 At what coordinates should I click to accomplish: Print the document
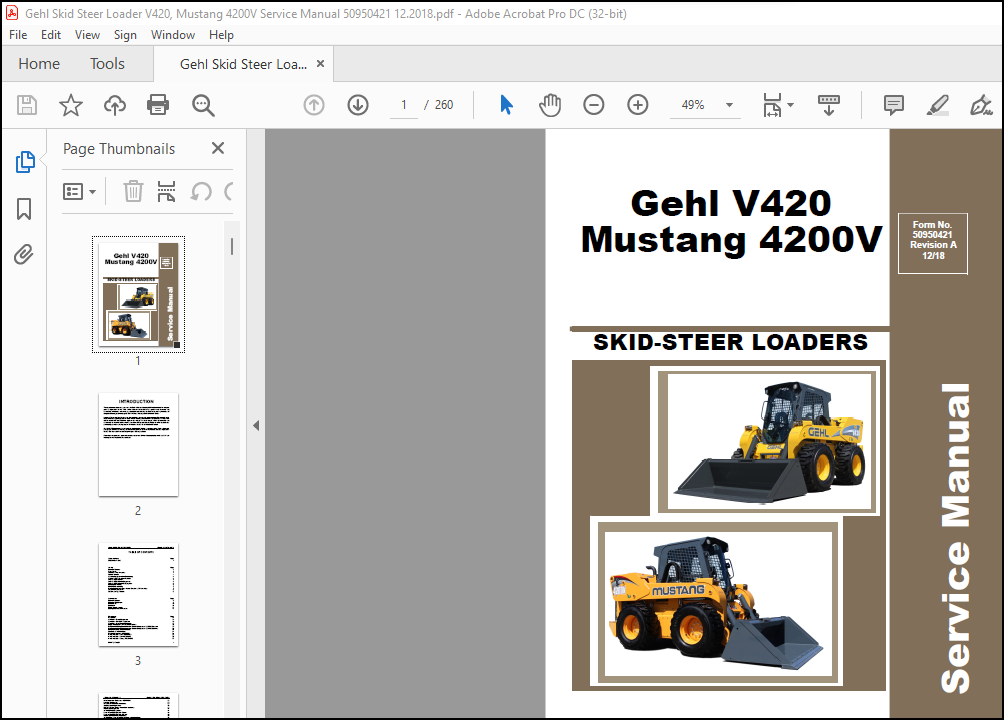click(158, 104)
